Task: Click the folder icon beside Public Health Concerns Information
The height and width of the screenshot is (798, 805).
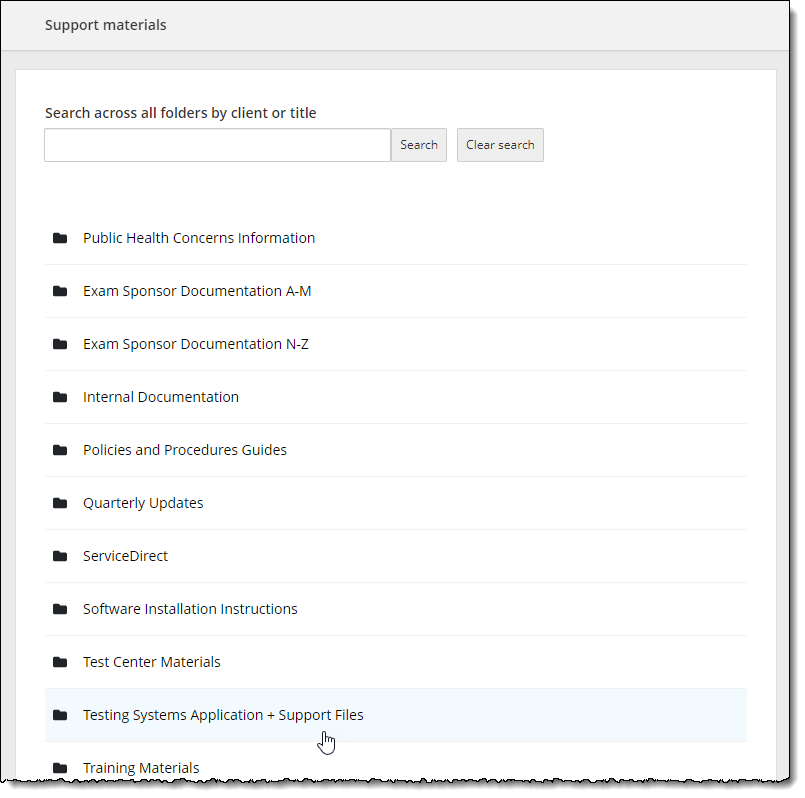Action: click(x=61, y=237)
